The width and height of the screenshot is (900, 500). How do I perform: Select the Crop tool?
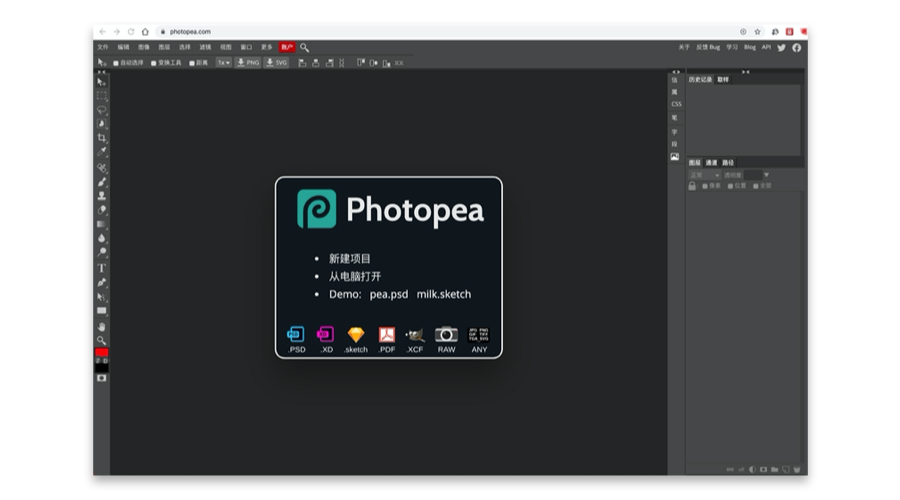pos(102,138)
